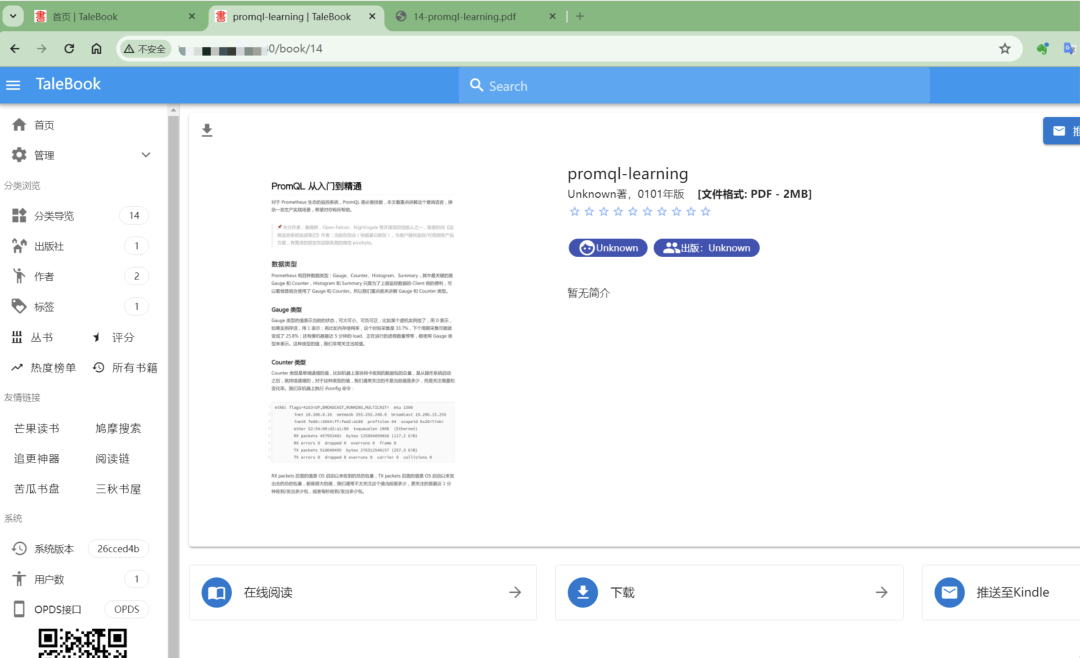Open the OPDS接口 item
The image size is (1080, 658).
(83, 609)
